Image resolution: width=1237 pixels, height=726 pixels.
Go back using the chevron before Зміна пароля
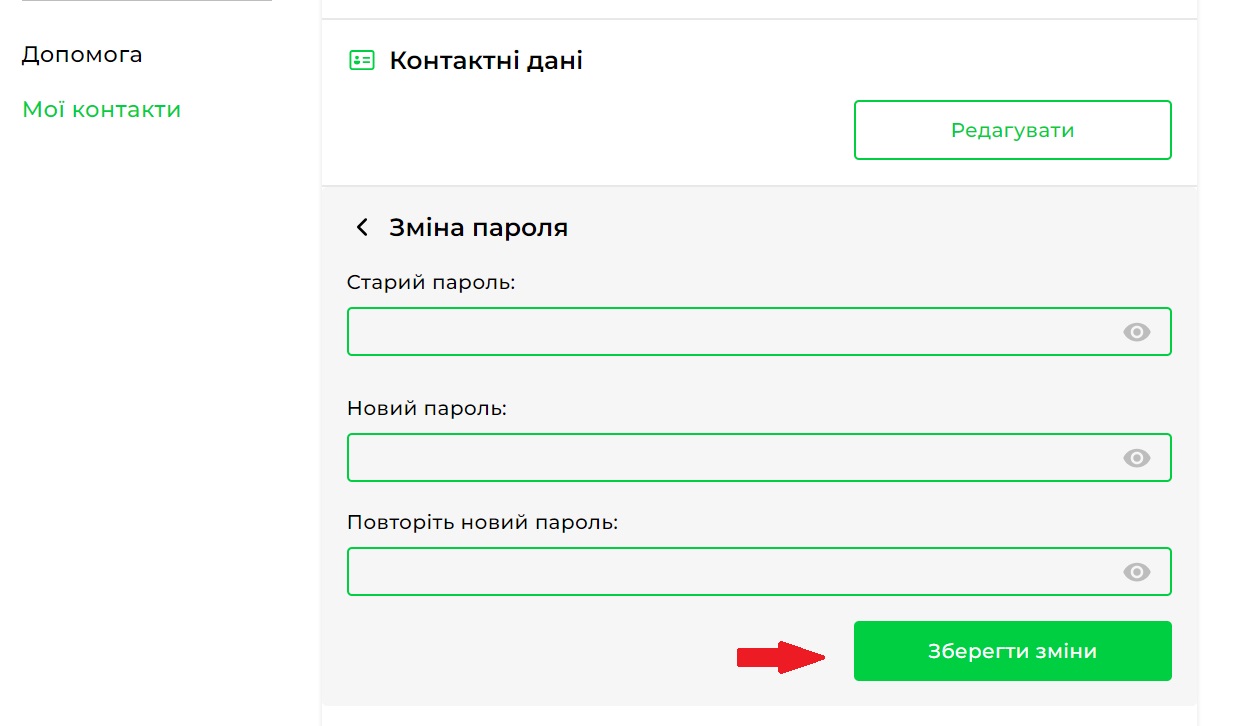pos(362,228)
